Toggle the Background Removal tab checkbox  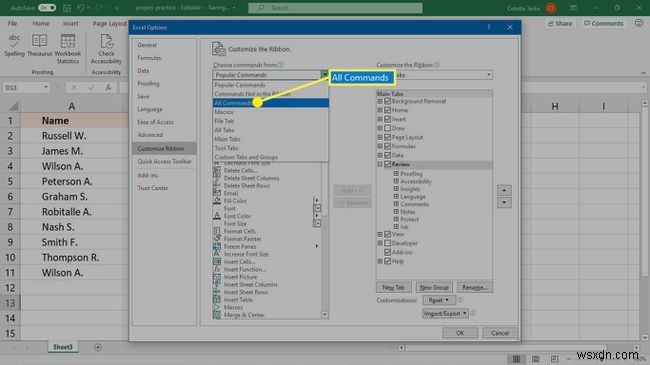388,101
